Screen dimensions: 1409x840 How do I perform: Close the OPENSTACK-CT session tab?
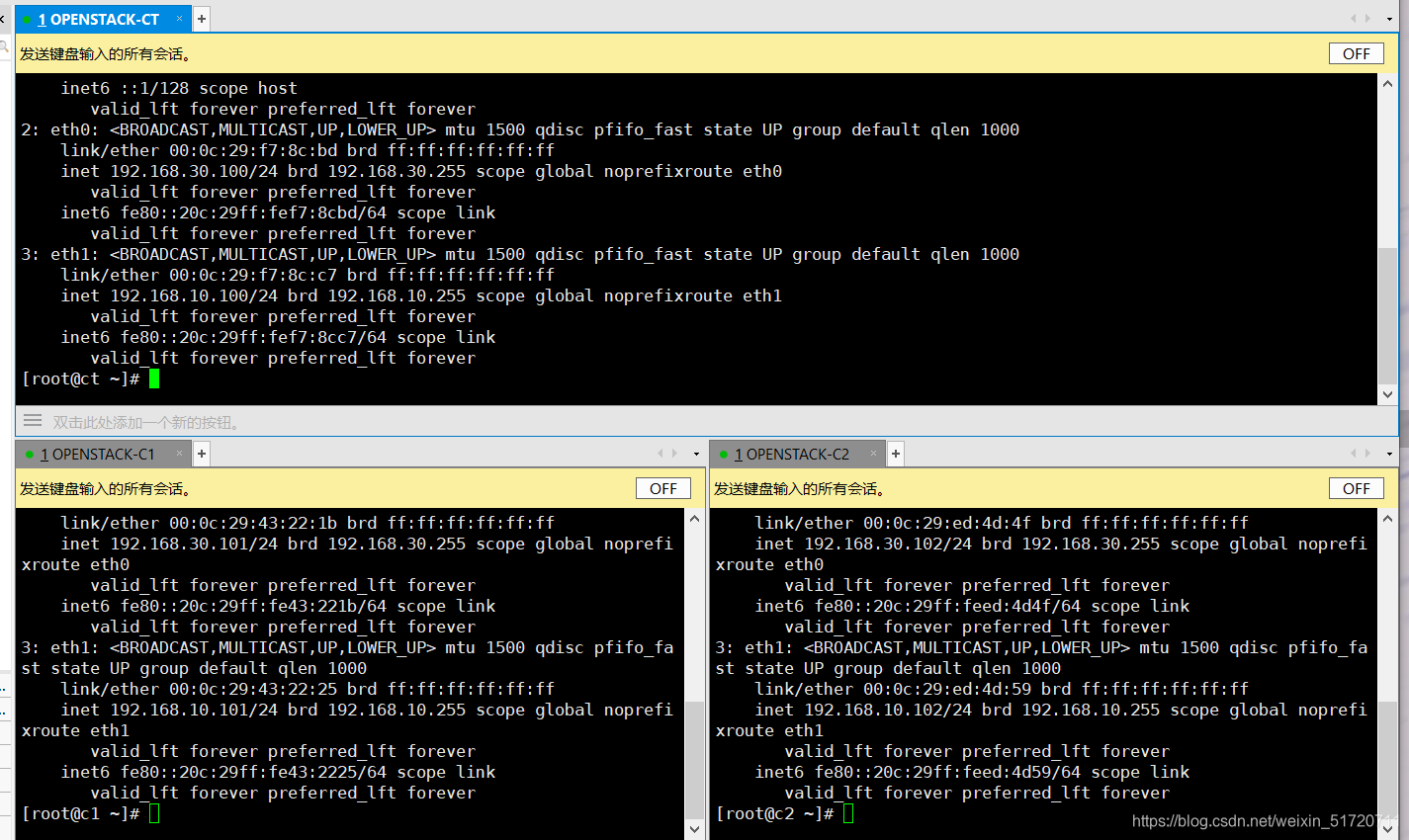pyautogui.click(x=179, y=19)
